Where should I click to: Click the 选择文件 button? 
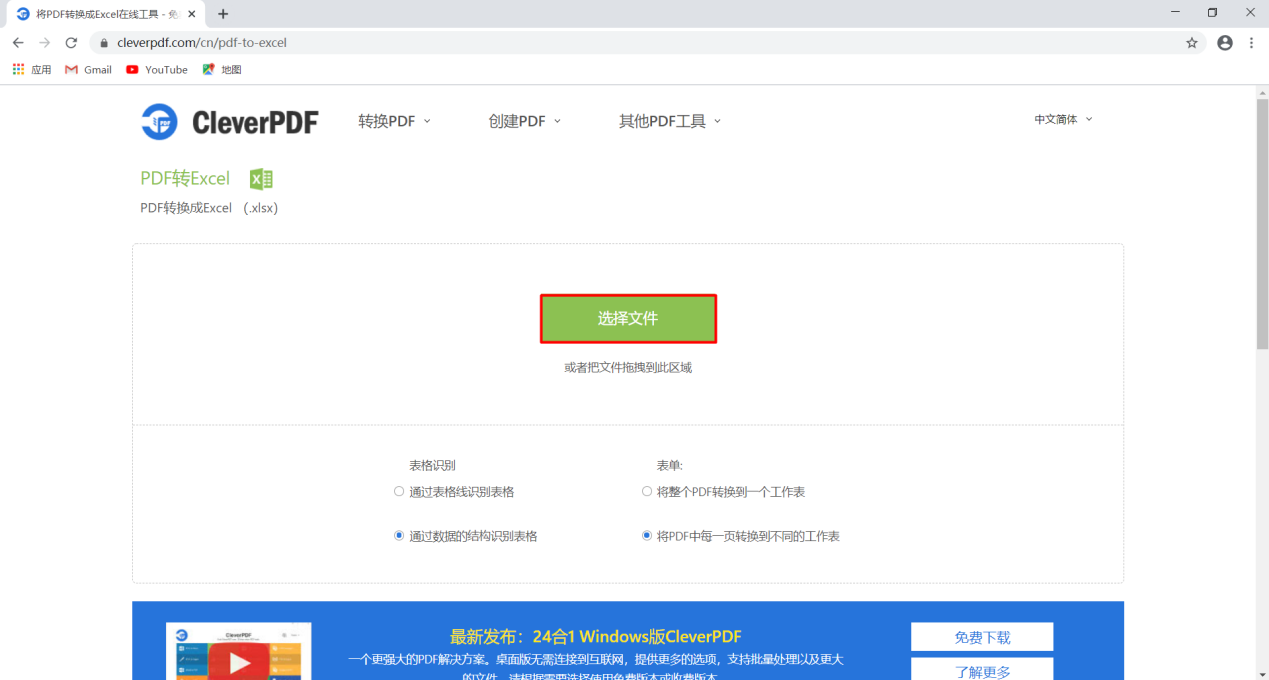tap(628, 318)
